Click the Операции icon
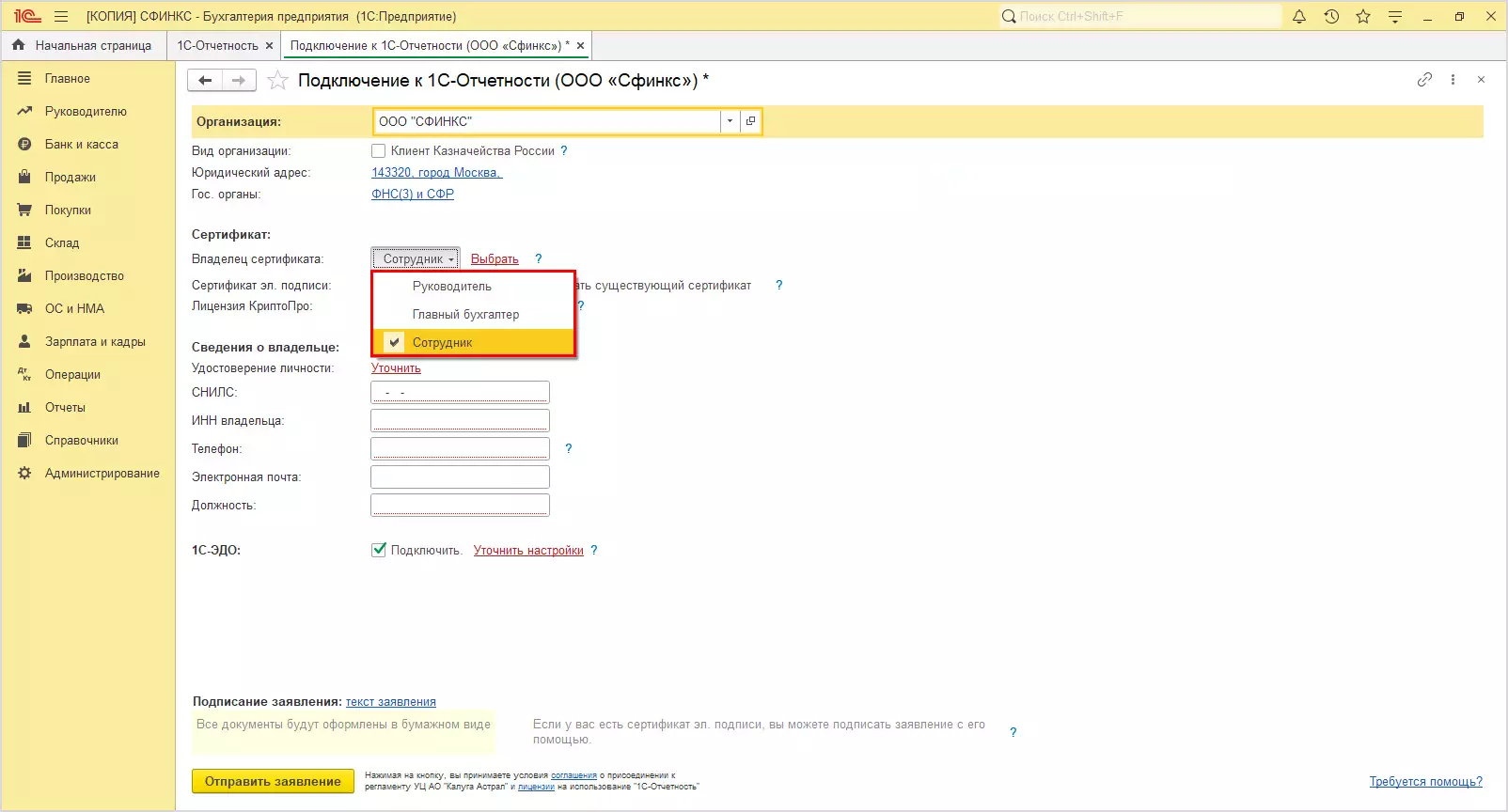This screenshot has height=812, width=1508. (24, 374)
